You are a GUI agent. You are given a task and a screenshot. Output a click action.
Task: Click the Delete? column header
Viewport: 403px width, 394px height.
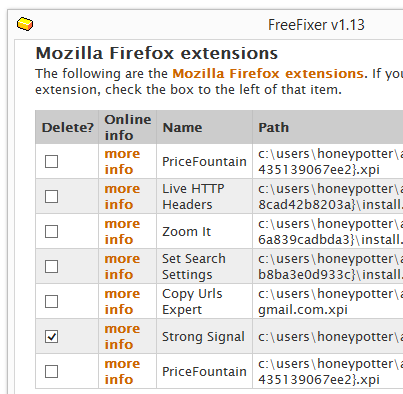[x=68, y=128]
